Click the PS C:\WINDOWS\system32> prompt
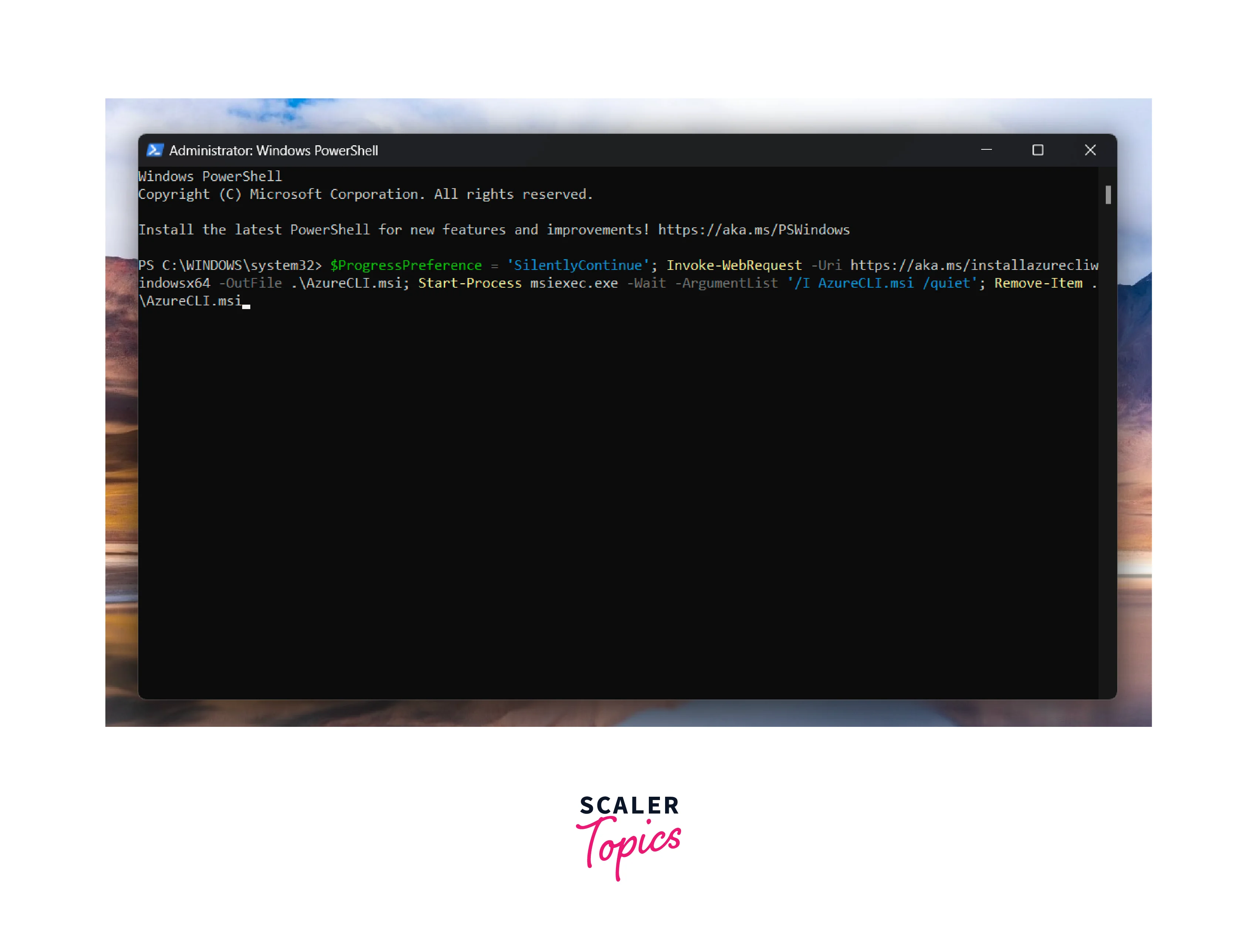The height and width of the screenshot is (952, 1257). (230, 265)
